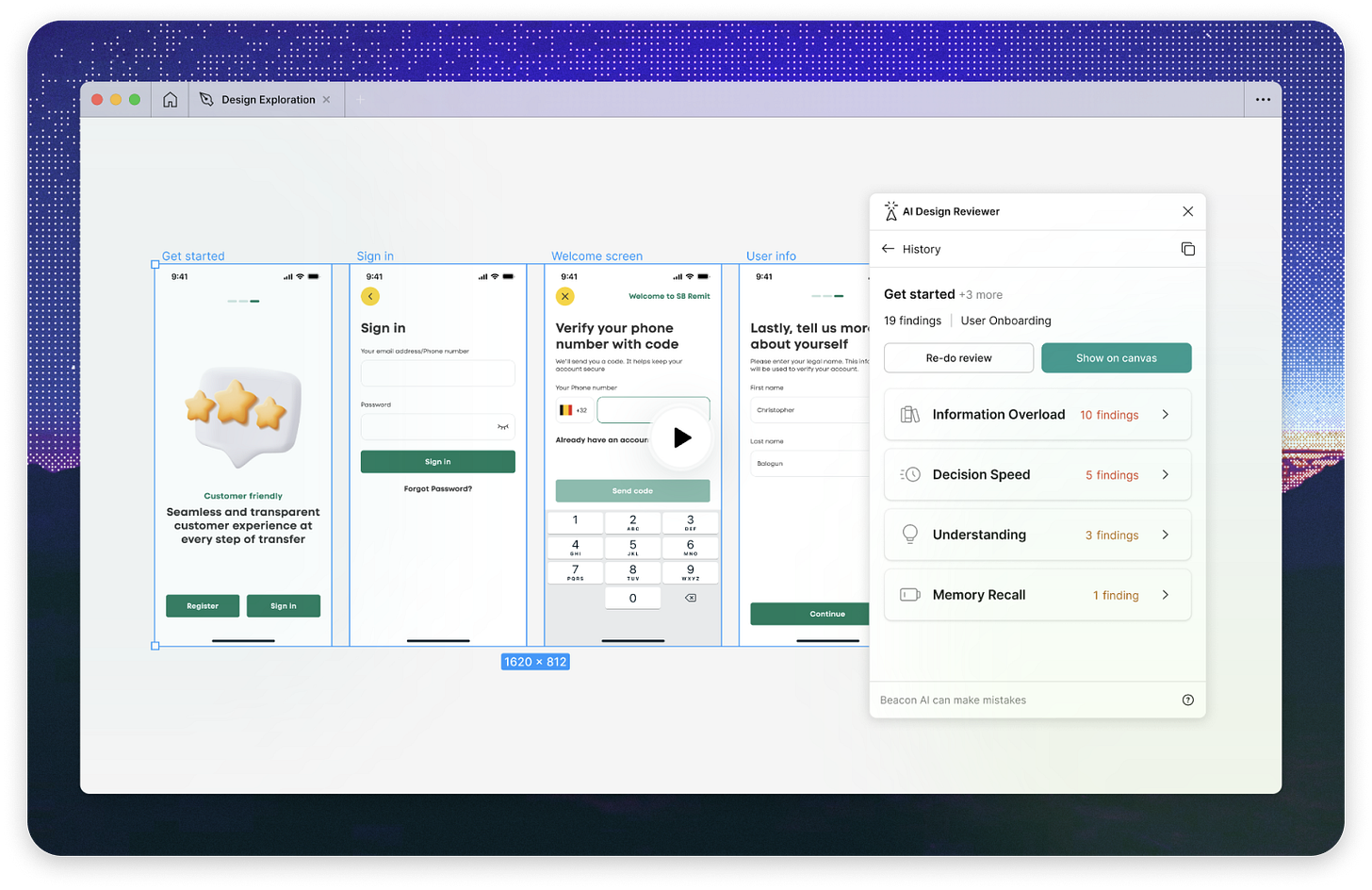Select the 'Get started' frame label
Screen dimensions: 1372x890
pyautogui.click(x=193, y=256)
